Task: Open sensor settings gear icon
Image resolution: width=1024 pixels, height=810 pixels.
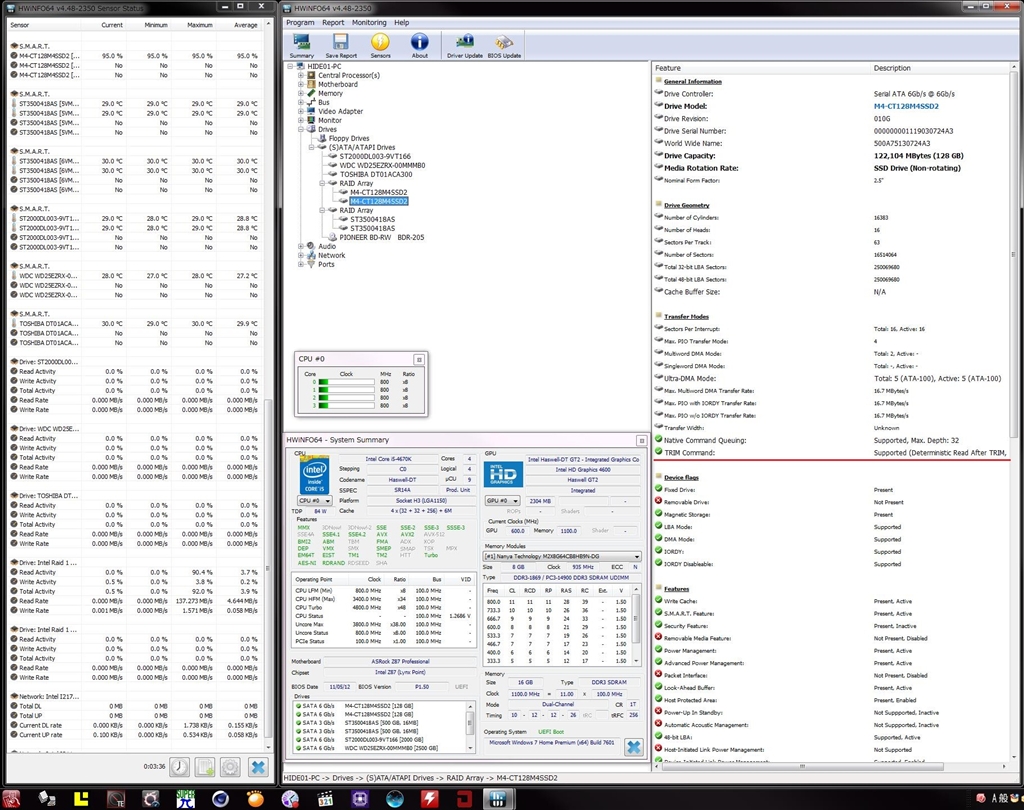Action: pyautogui.click(x=230, y=767)
